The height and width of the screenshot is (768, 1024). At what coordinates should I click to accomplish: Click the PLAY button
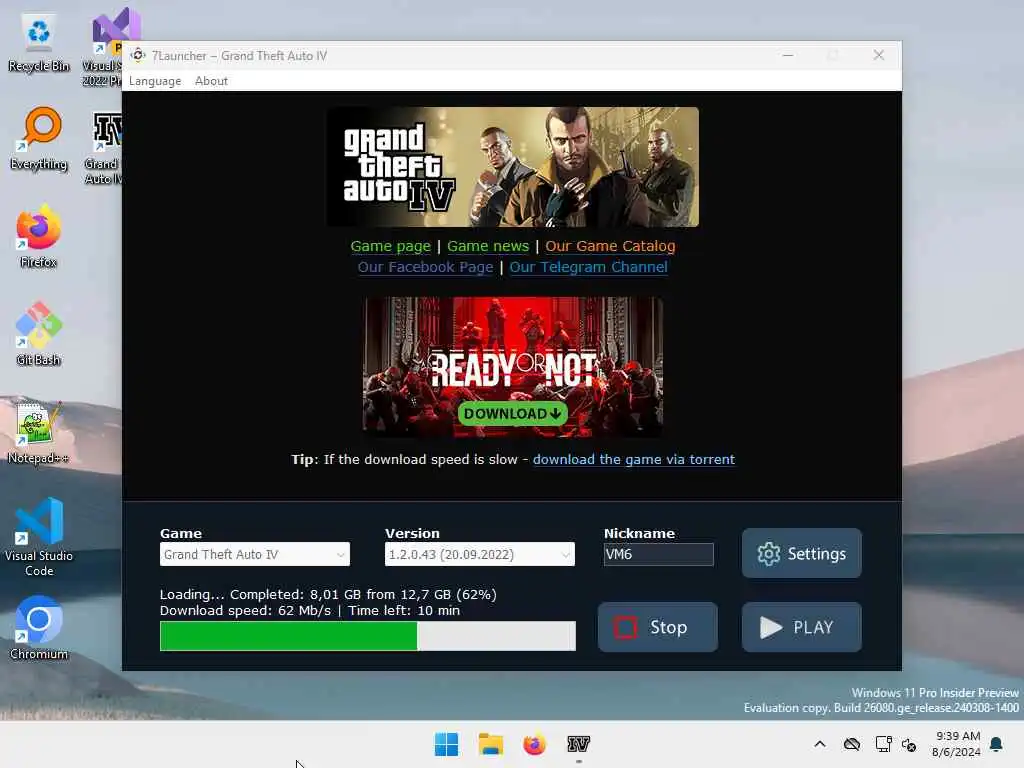click(801, 627)
